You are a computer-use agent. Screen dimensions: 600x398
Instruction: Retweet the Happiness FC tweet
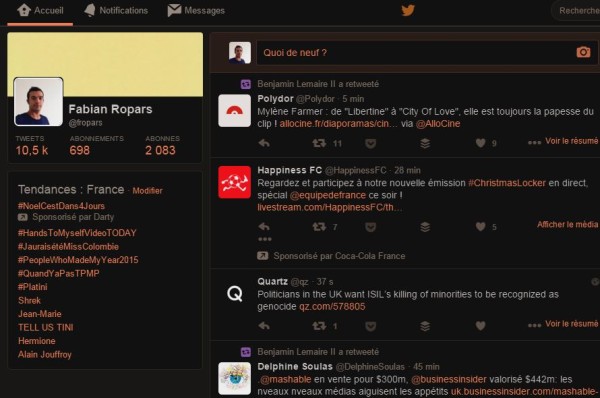319,227
